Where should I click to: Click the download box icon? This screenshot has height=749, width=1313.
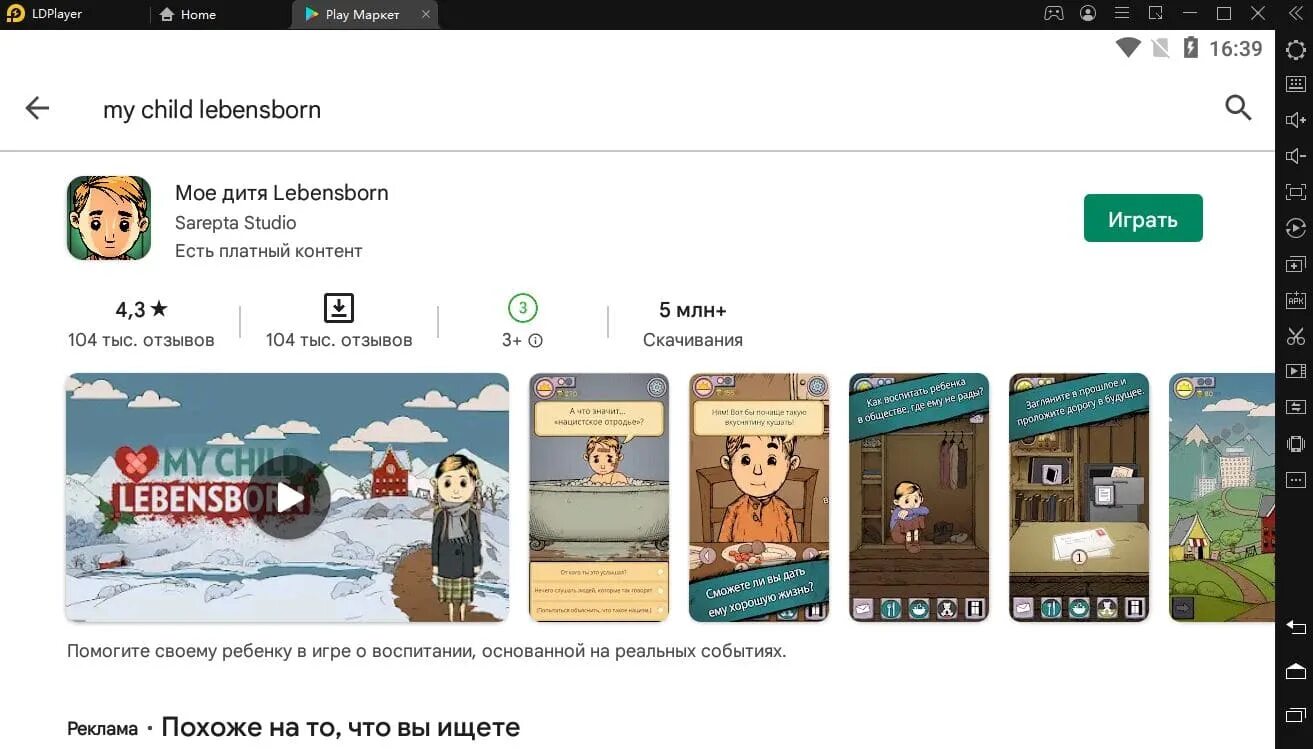tap(339, 308)
